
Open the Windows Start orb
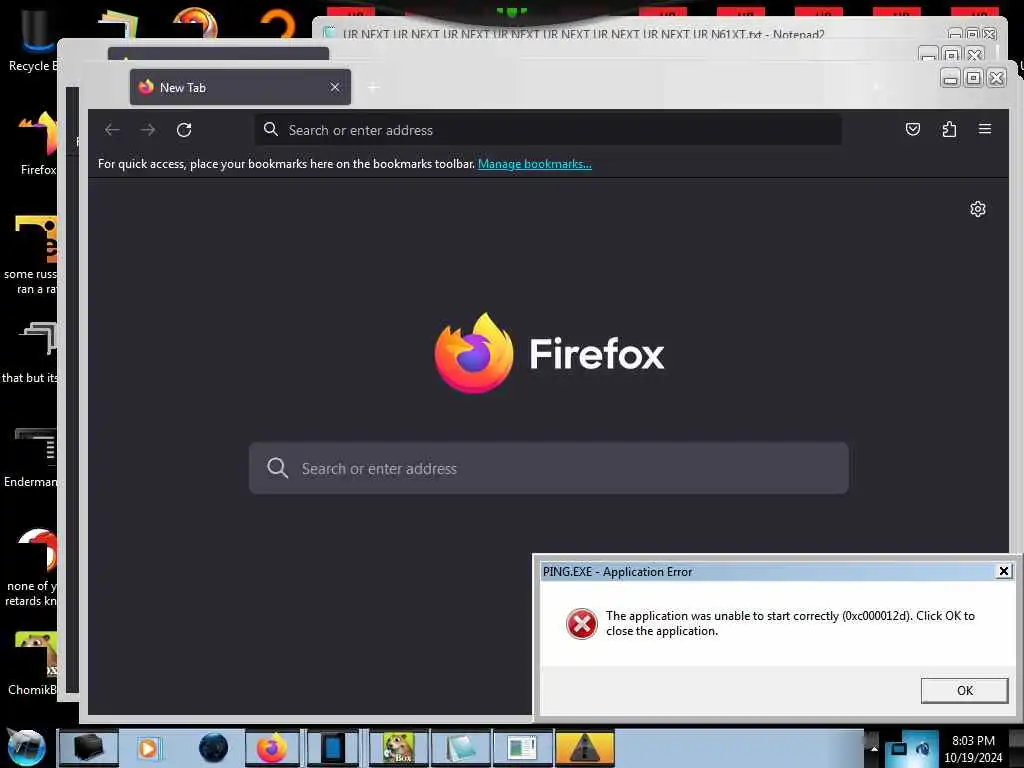point(26,748)
